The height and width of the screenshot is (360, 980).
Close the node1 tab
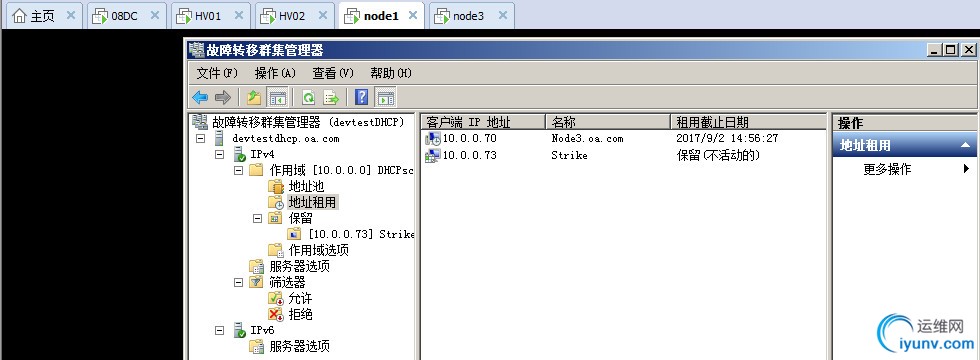[x=412, y=16]
